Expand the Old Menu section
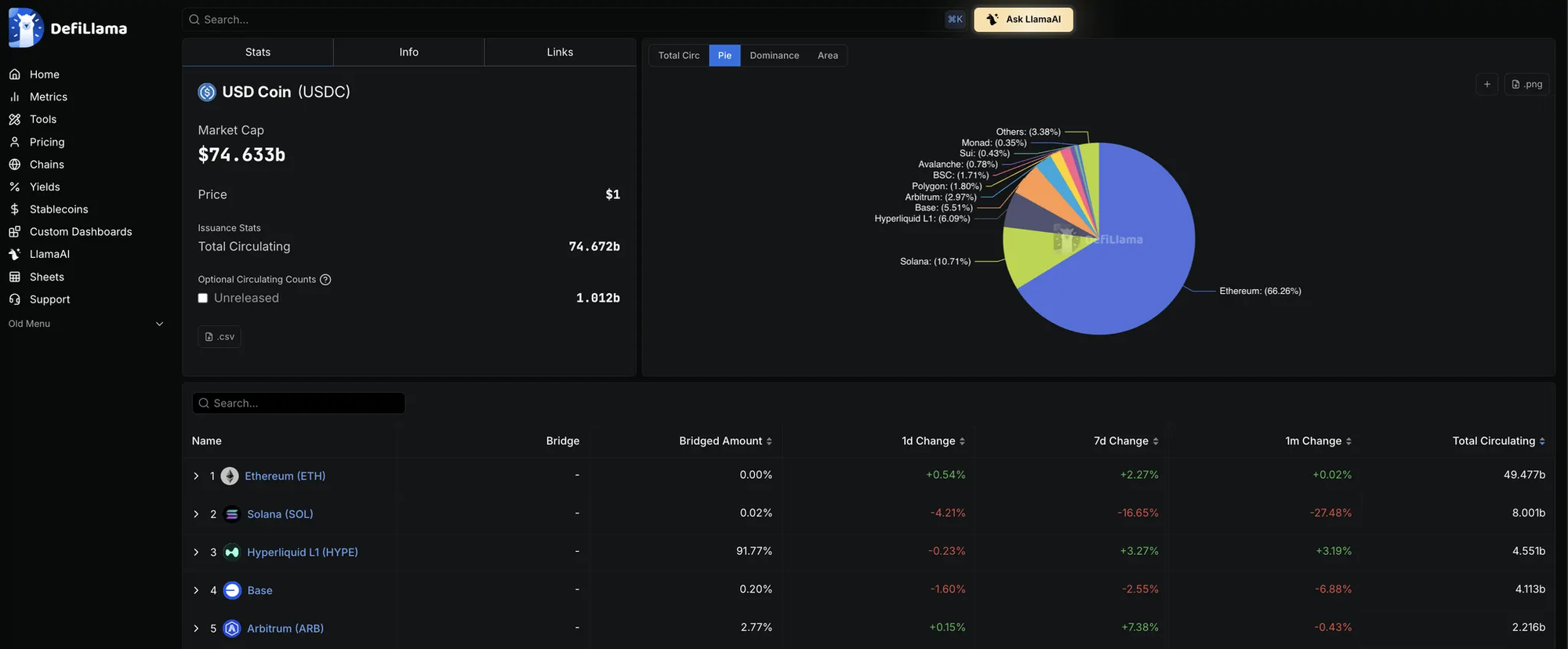 tap(159, 324)
